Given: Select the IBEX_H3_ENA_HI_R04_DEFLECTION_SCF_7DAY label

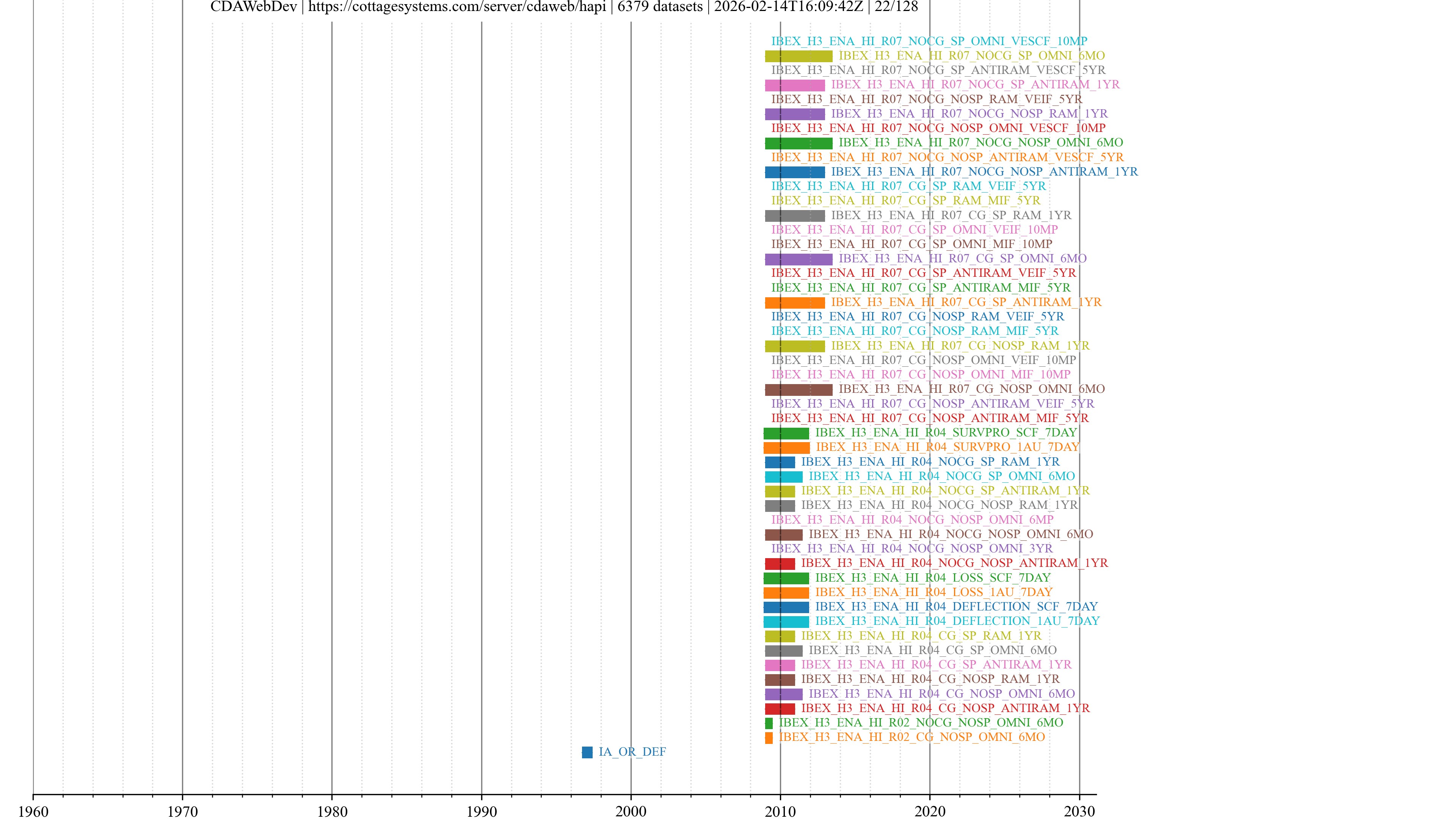Looking at the screenshot, I should point(956,607).
